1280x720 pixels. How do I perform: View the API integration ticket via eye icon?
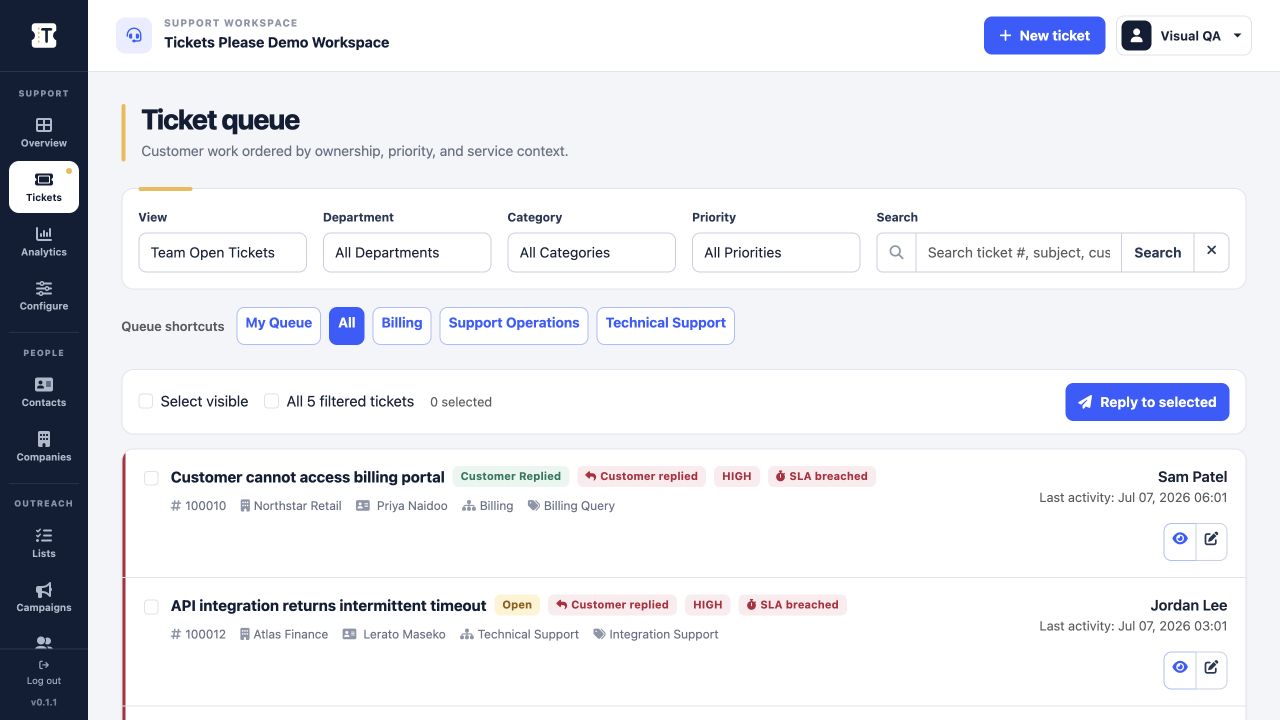coord(1180,668)
